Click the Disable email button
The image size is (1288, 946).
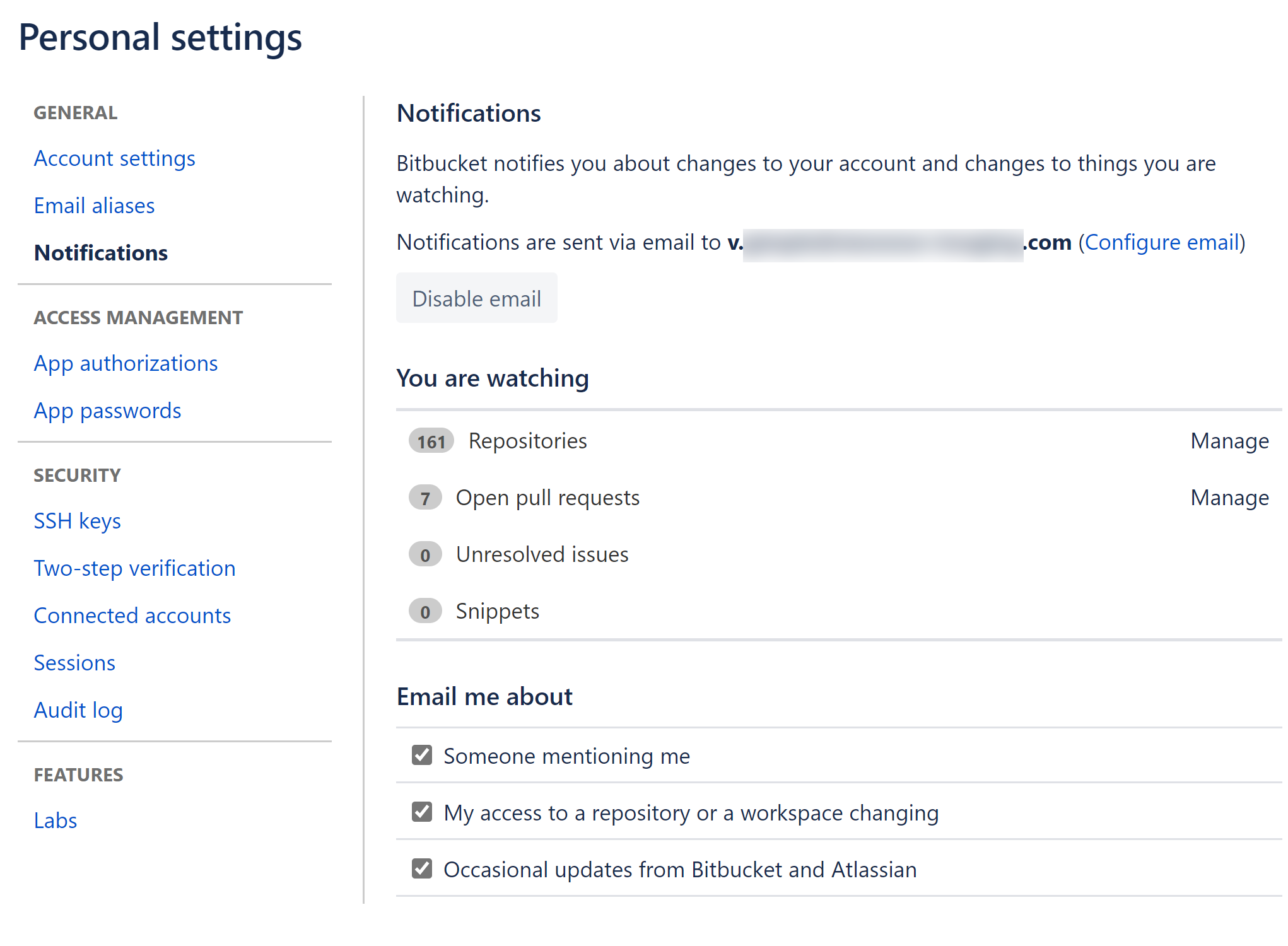pyautogui.click(x=477, y=298)
